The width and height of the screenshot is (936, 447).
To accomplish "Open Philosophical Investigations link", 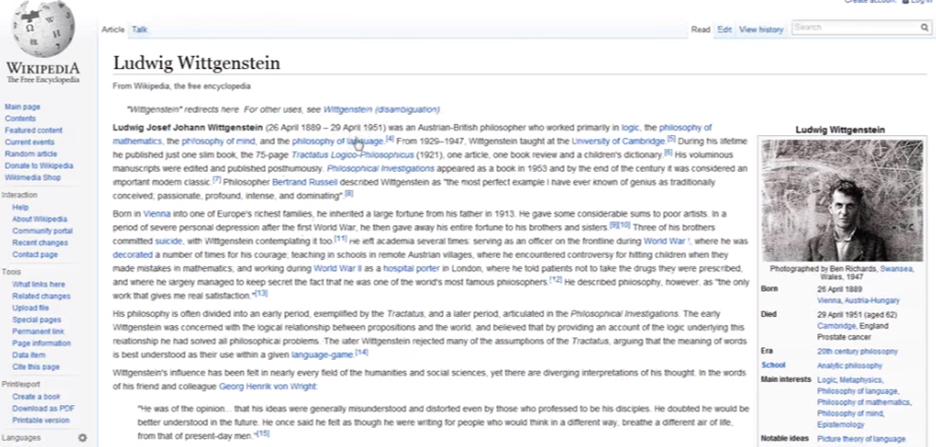I will [380, 169].
